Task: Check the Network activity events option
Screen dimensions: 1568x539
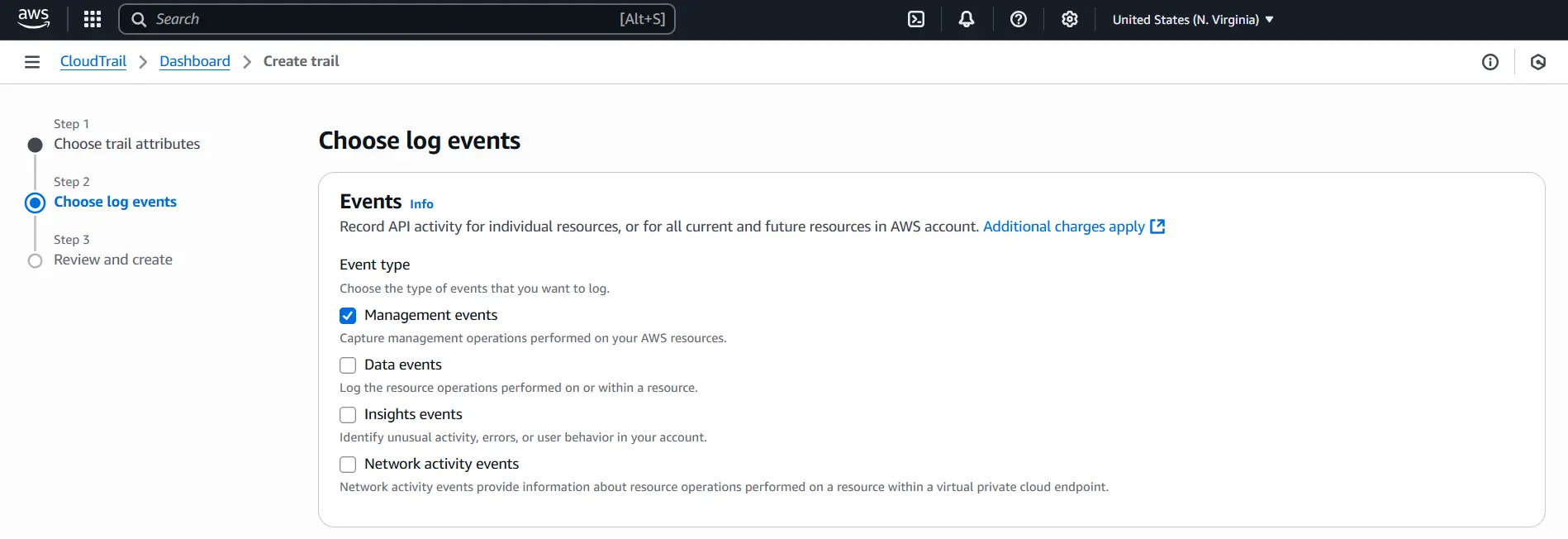Action: (x=348, y=465)
